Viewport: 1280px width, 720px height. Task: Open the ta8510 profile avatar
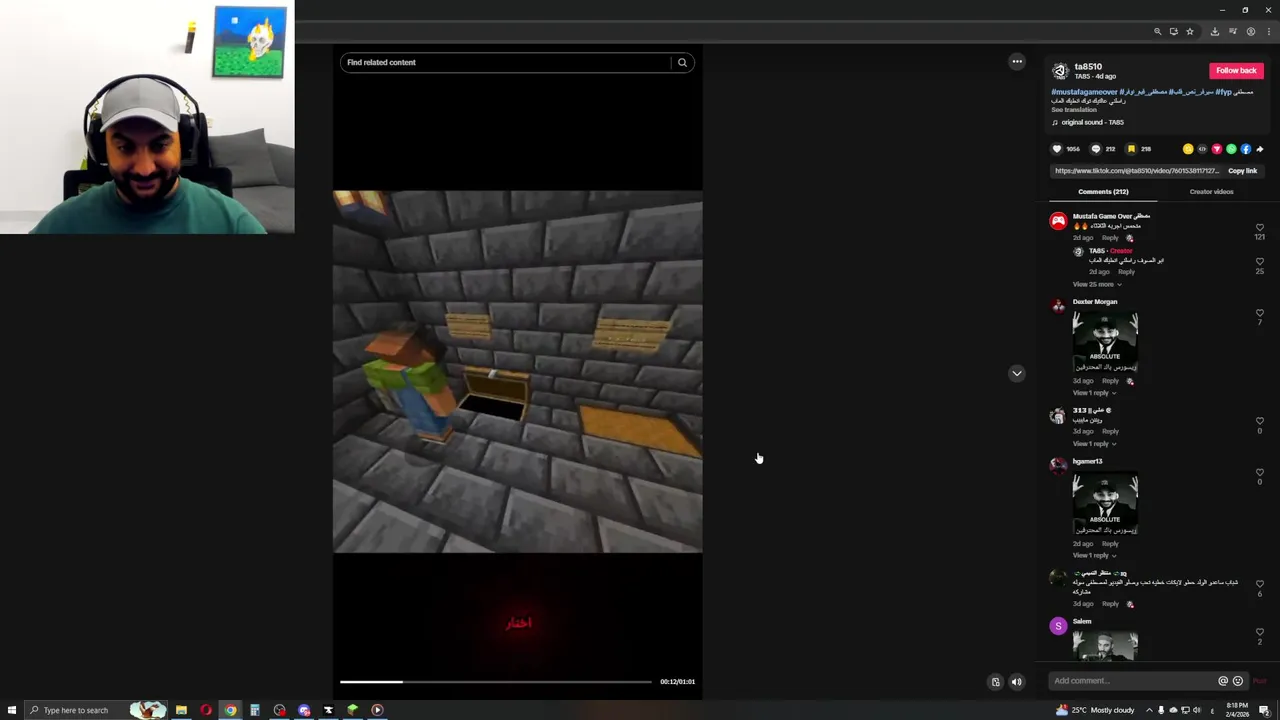click(1060, 71)
